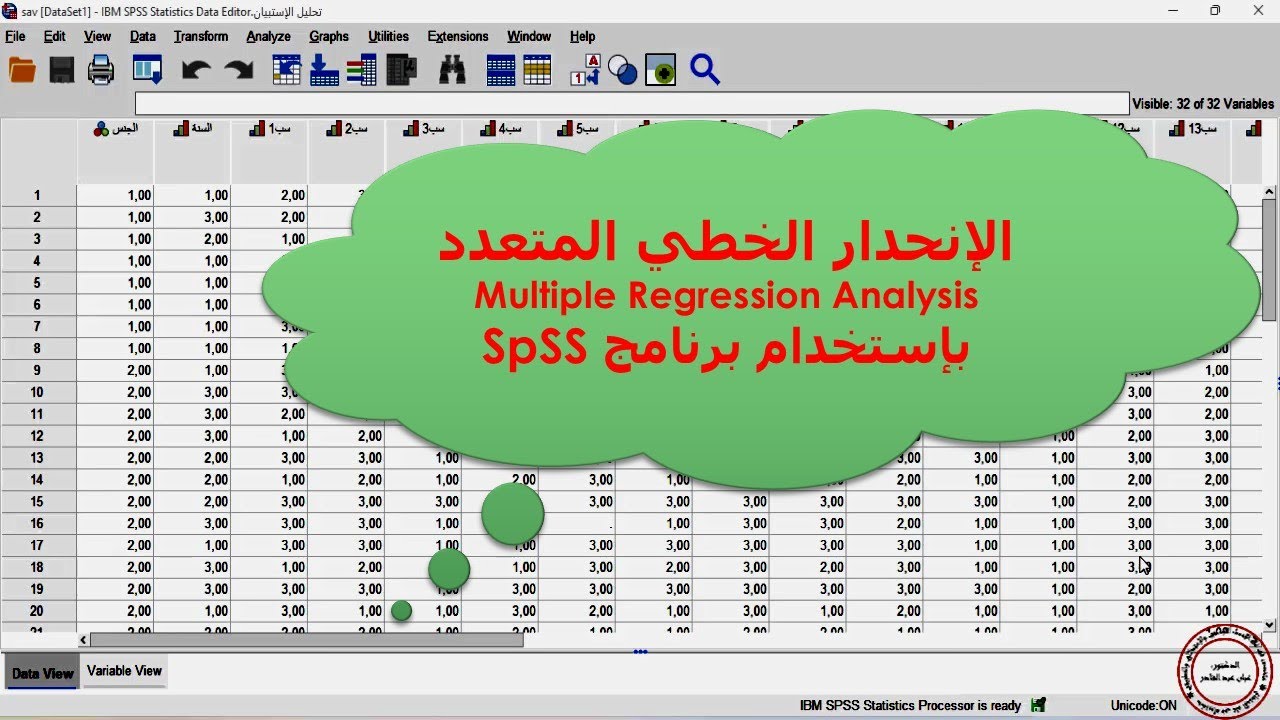Click the vertical scrollbar down arrow
1280x720 pixels.
pos(1269,624)
